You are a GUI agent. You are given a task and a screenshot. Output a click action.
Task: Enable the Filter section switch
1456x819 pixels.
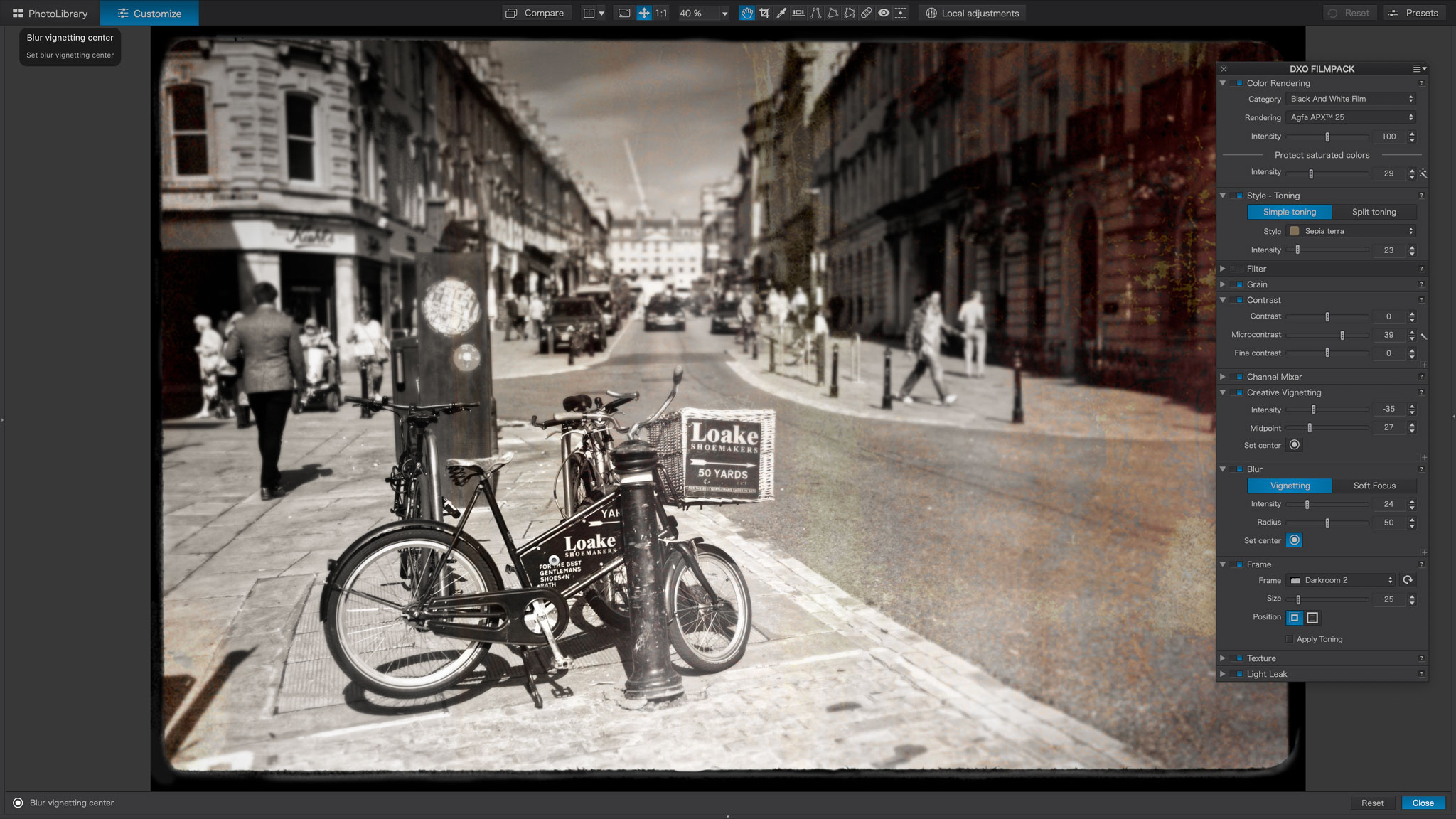coord(1238,269)
